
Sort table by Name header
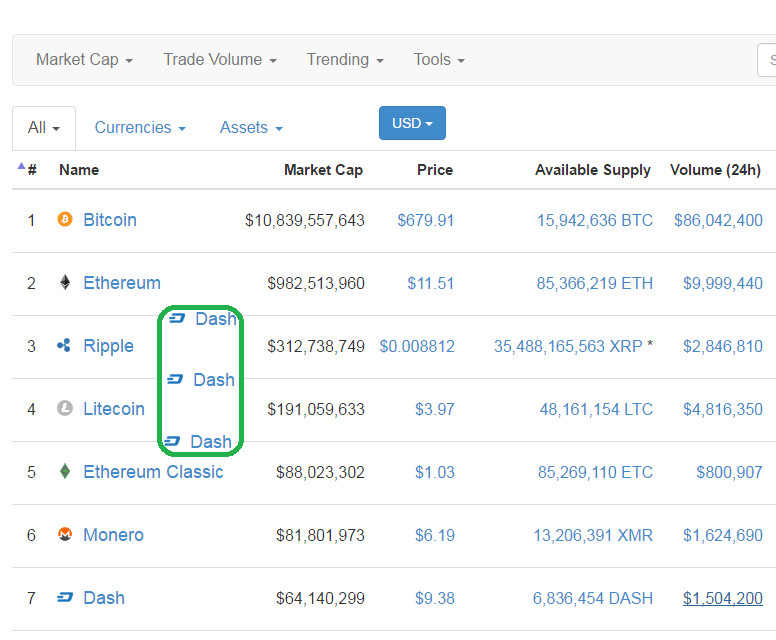point(79,170)
